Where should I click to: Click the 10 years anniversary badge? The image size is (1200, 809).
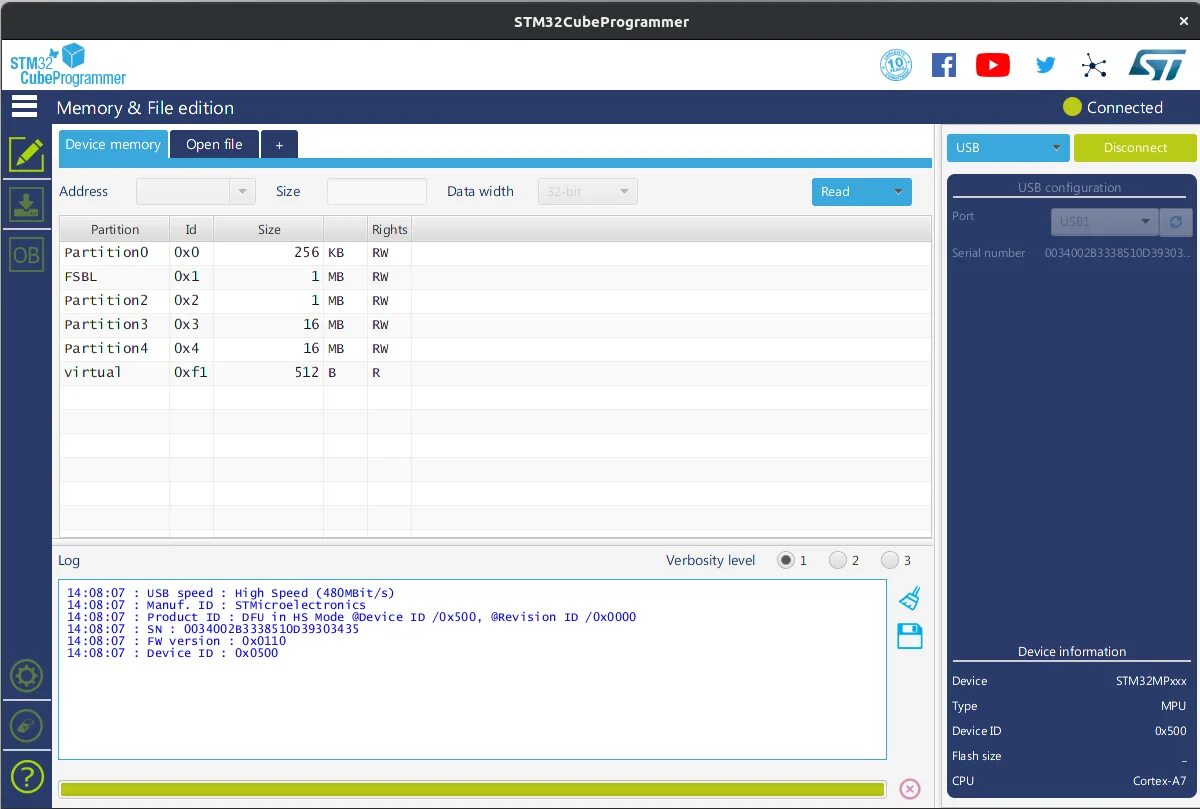[895, 65]
